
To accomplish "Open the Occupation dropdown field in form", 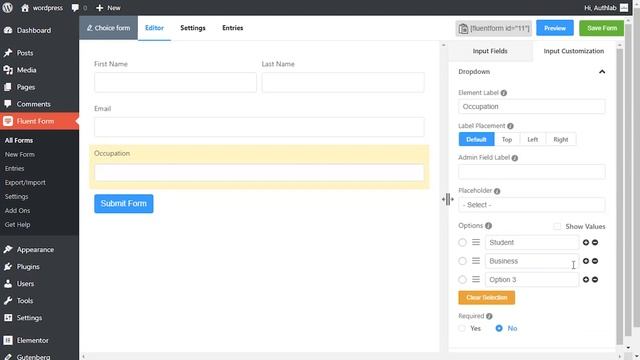I will [259, 173].
